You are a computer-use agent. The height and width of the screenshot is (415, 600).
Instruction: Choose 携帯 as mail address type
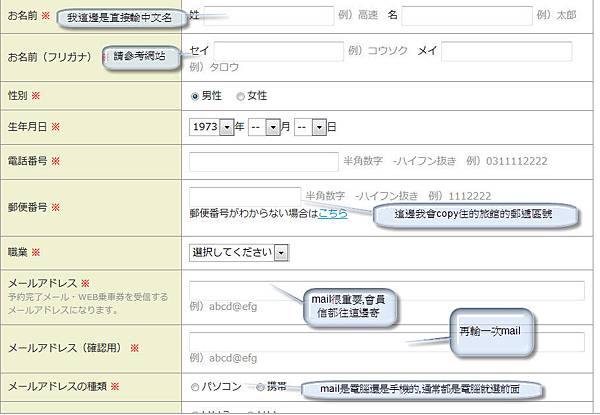[x=260, y=387]
